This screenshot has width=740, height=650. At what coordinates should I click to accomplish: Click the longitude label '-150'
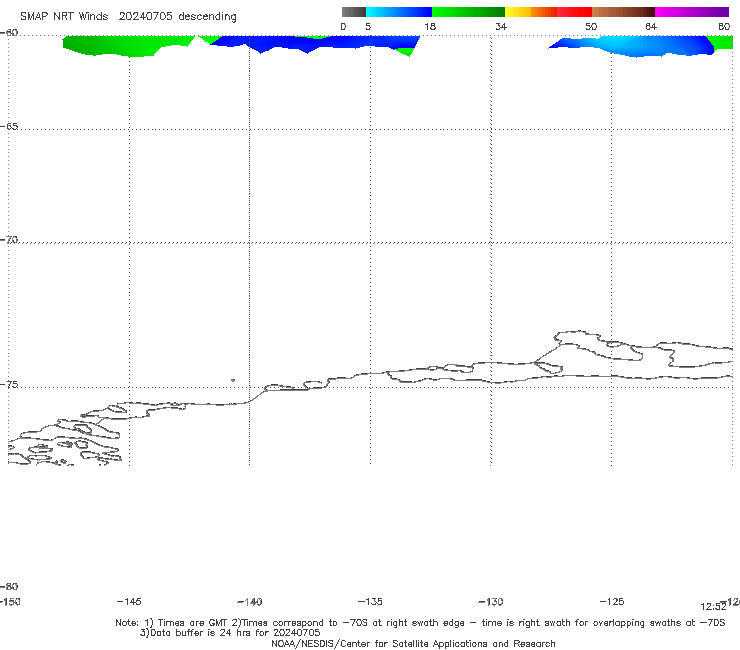[10, 601]
